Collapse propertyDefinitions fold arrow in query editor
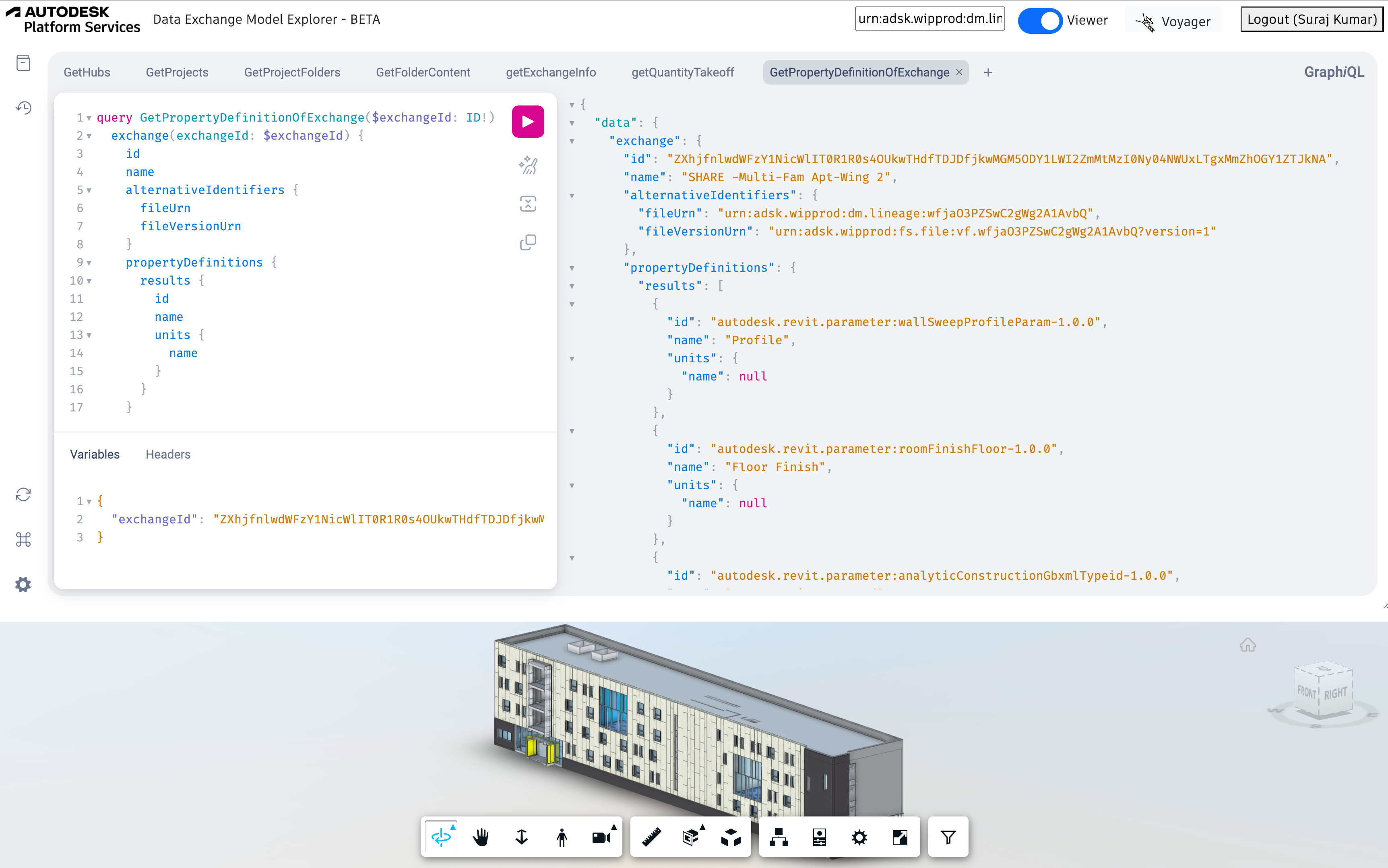1388x868 pixels. tap(89, 263)
